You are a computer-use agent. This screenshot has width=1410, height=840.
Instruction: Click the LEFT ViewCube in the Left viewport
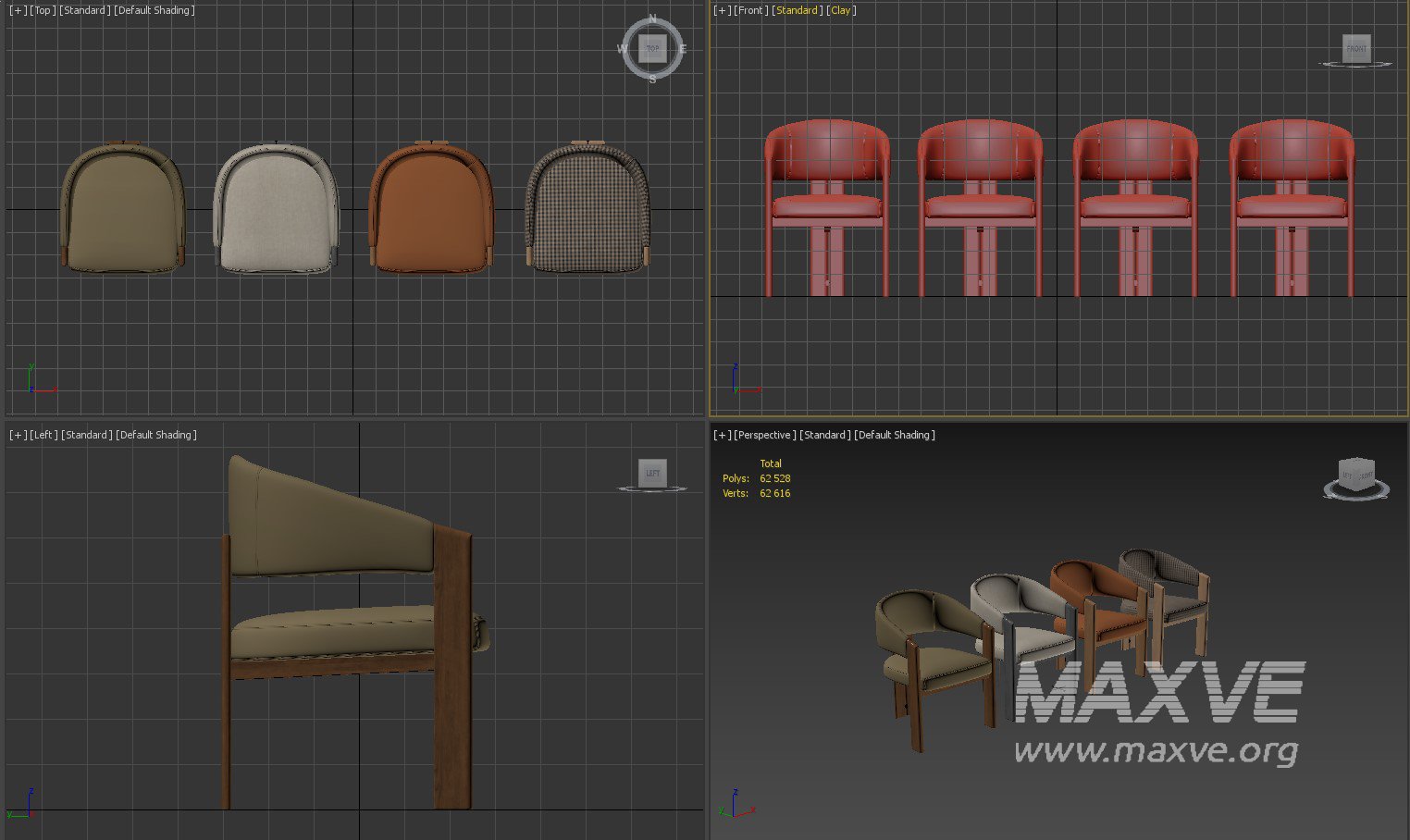[652, 473]
